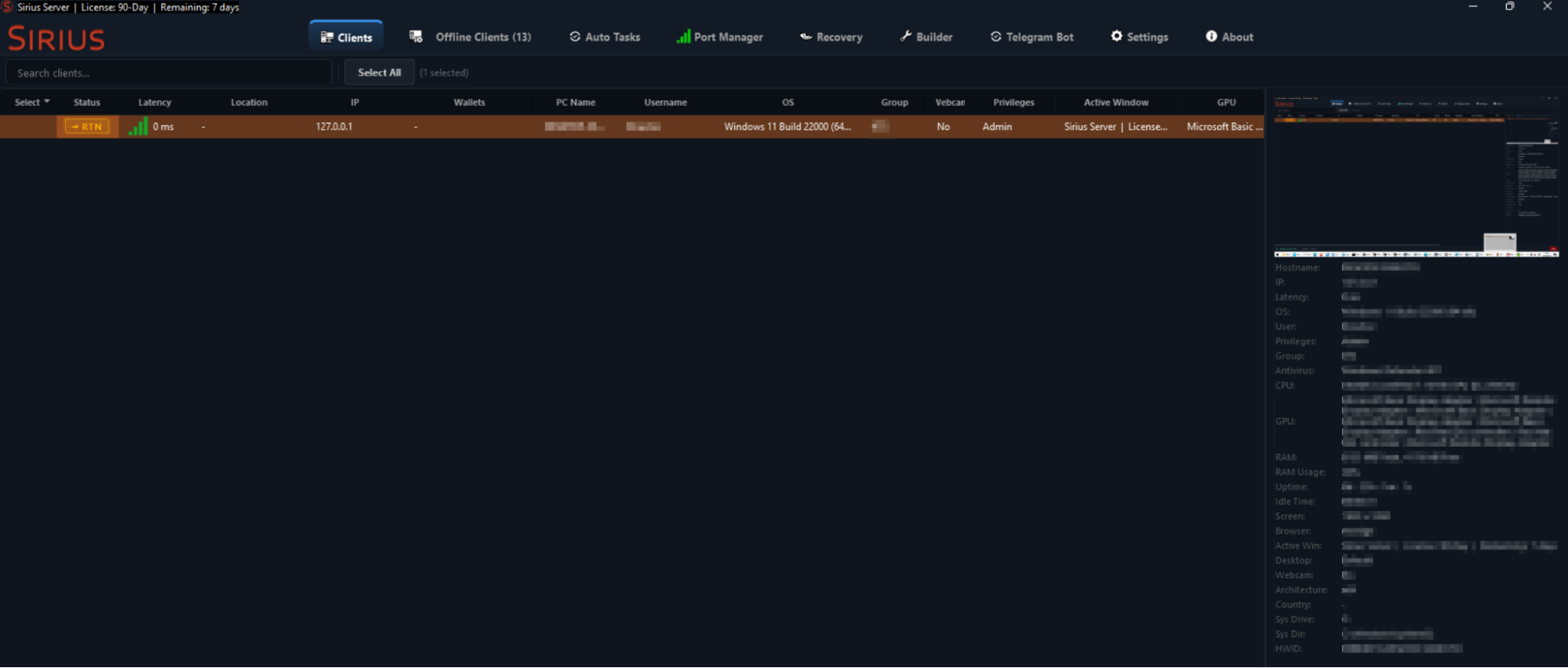1568x668 pixels.
Task: Sort by the Username column header
Action: pyautogui.click(x=665, y=102)
